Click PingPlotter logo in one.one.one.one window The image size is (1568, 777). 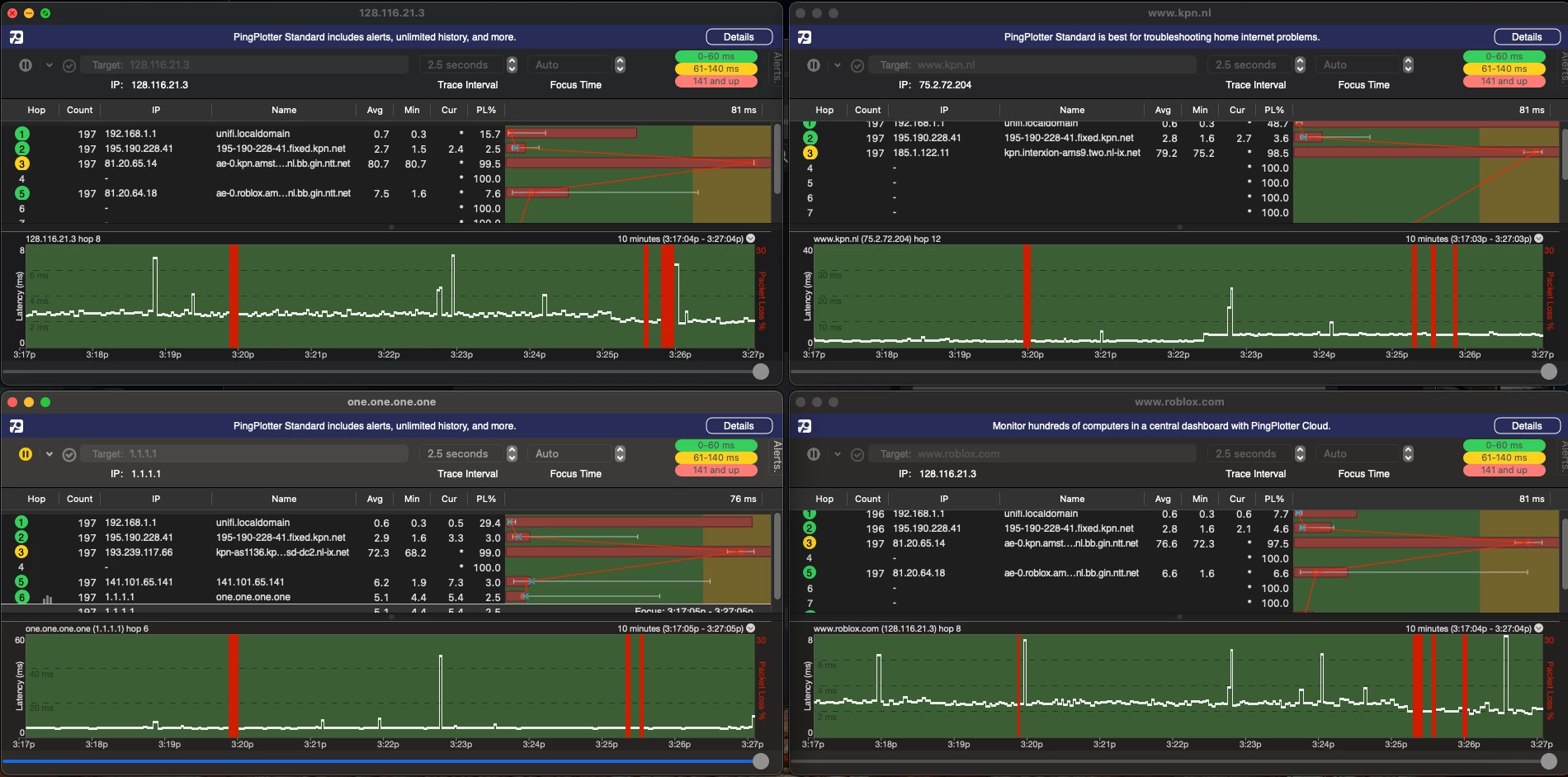(17, 426)
